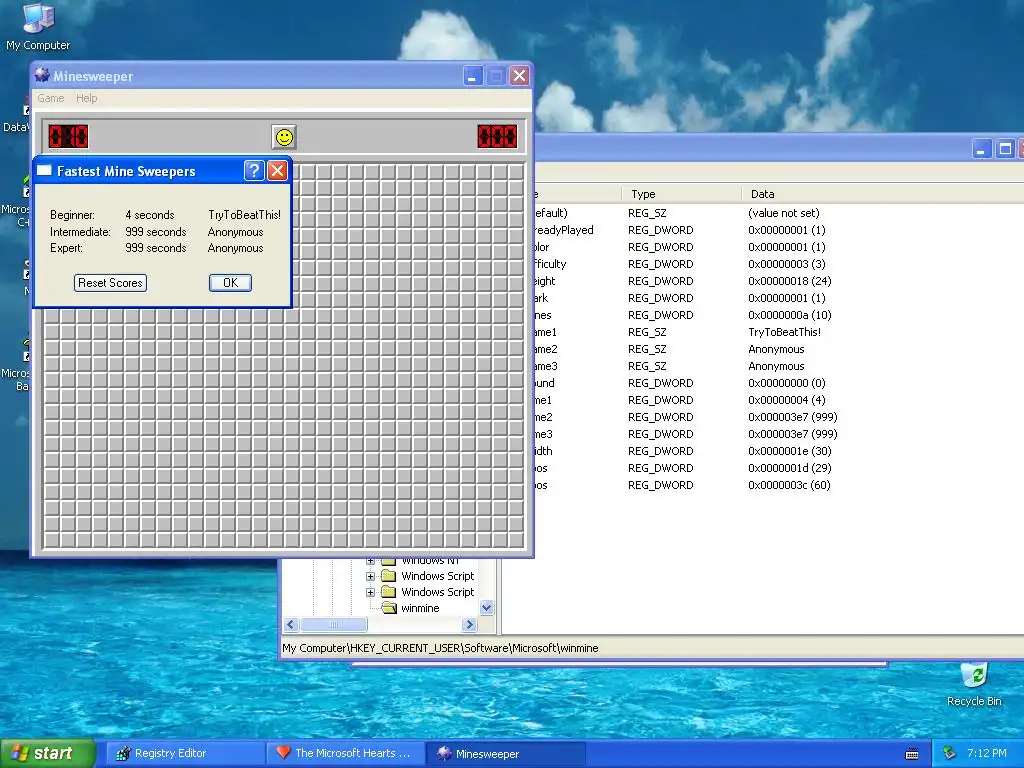
Task: Click the Minesweeper taskbar button
Action: pos(506,753)
